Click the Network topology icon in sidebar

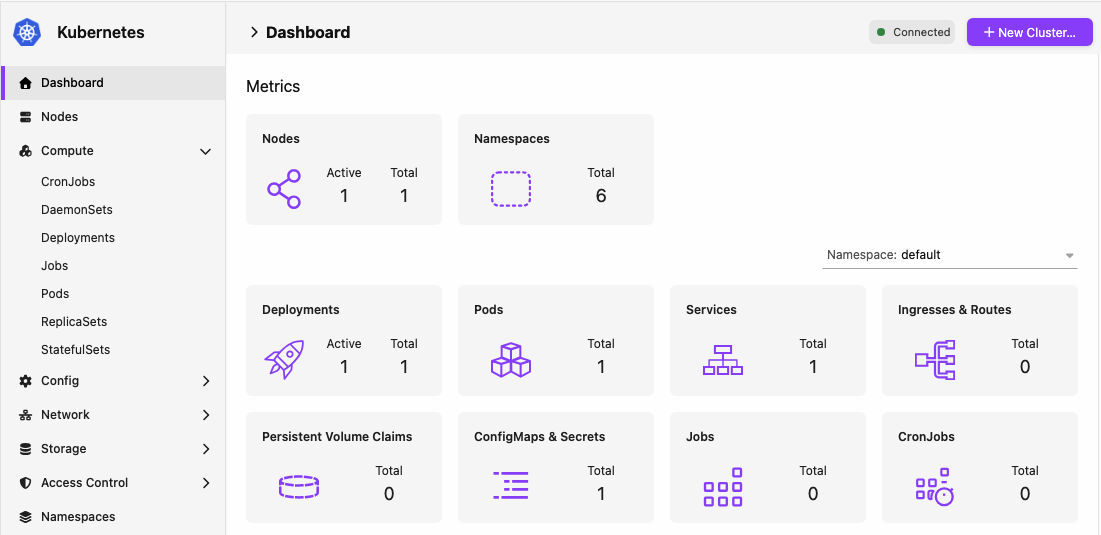click(x=26, y=415)
